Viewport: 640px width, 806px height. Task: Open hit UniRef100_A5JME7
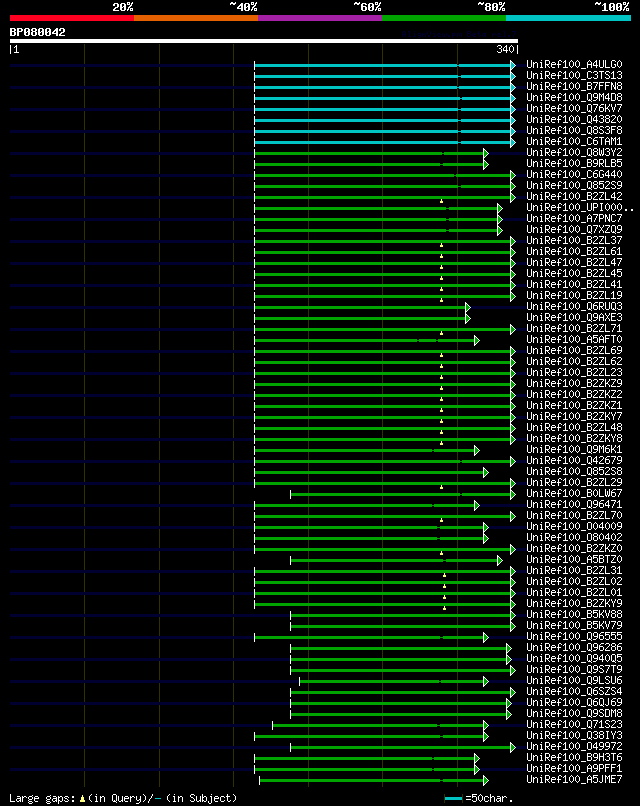(x=574, y=779)
